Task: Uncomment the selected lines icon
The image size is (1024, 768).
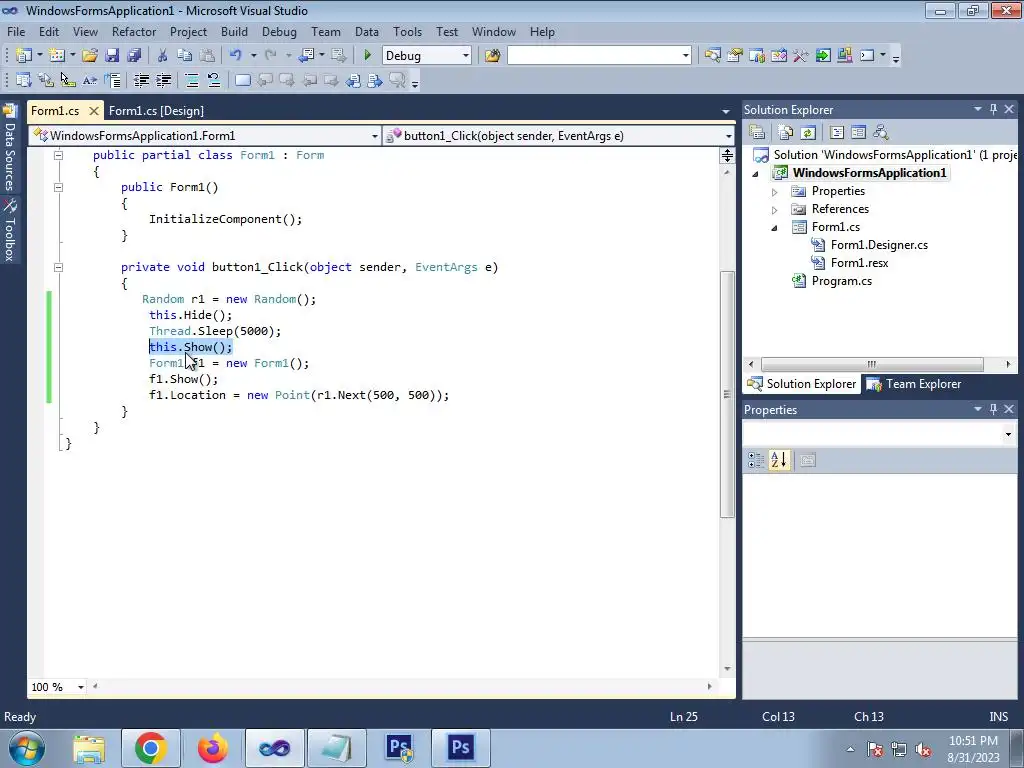Action: click(x=214, y=80)
